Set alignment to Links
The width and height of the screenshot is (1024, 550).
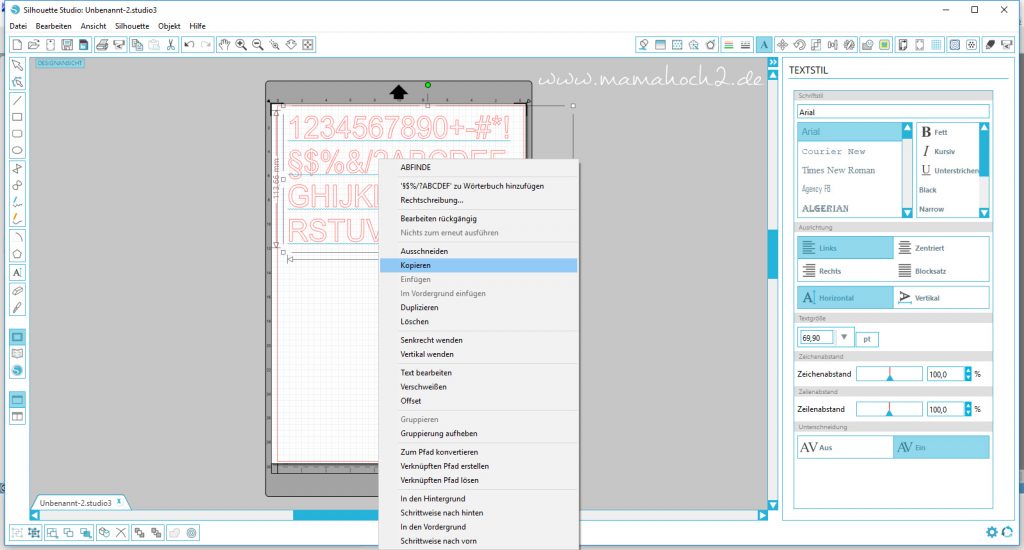pos(845,248)
